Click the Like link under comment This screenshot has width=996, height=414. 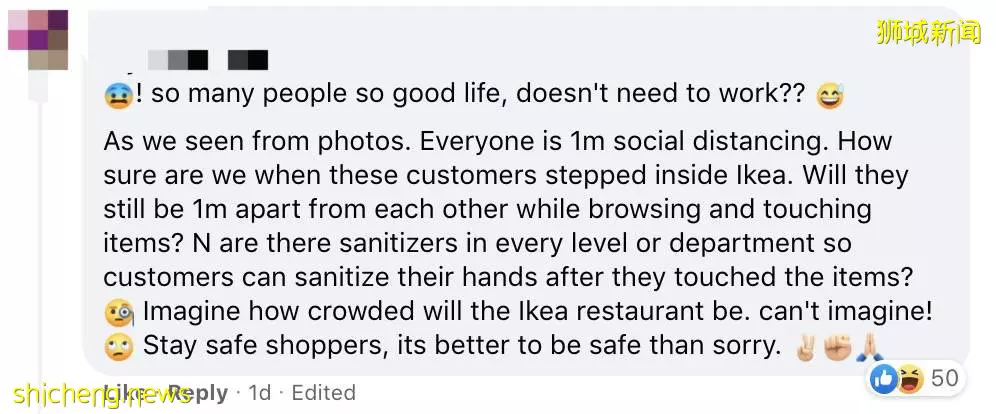pos(121,394)
